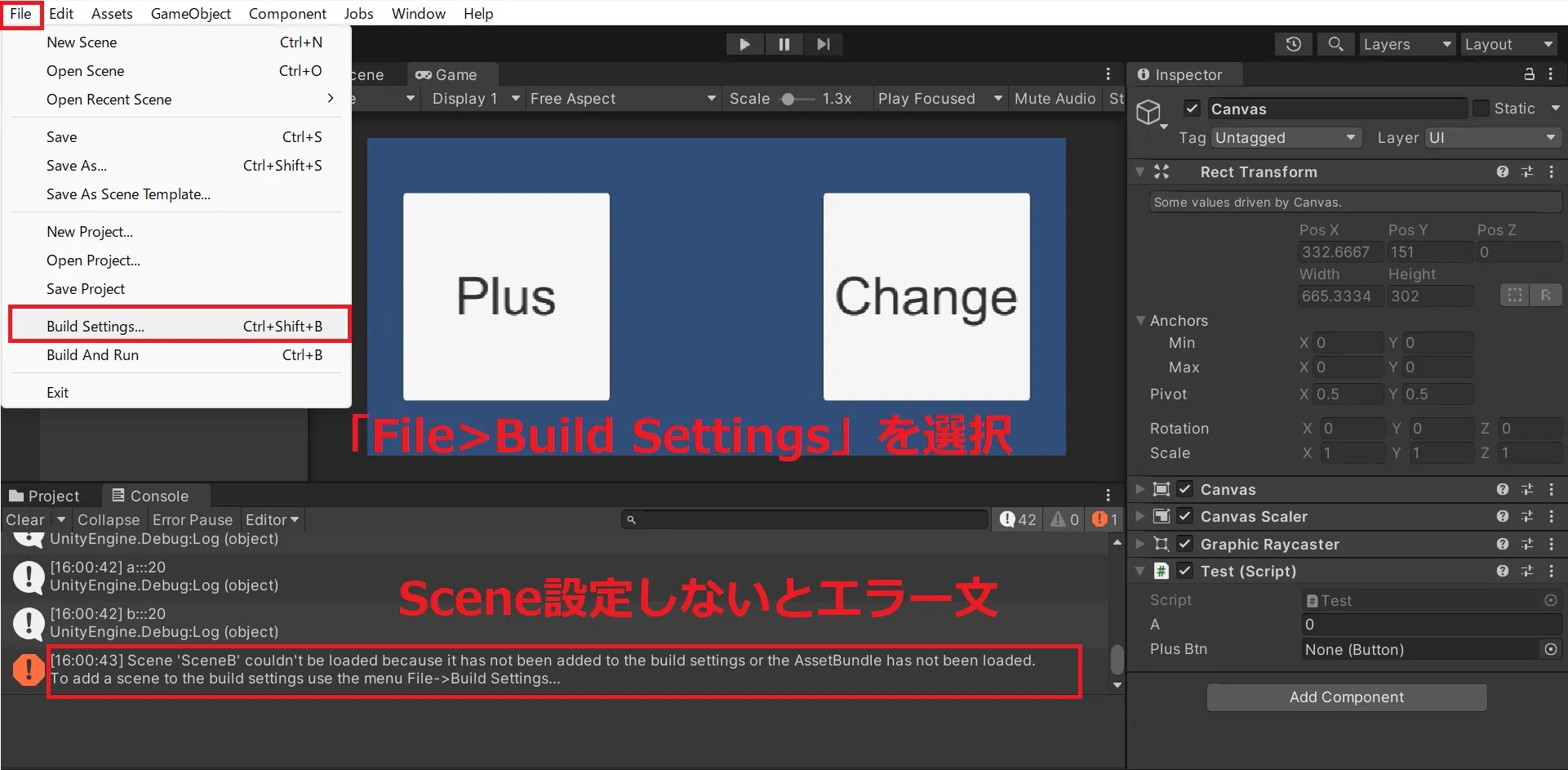Toggle the Inspector lock icon
1568x770 pixels.
coord(1529,74)
